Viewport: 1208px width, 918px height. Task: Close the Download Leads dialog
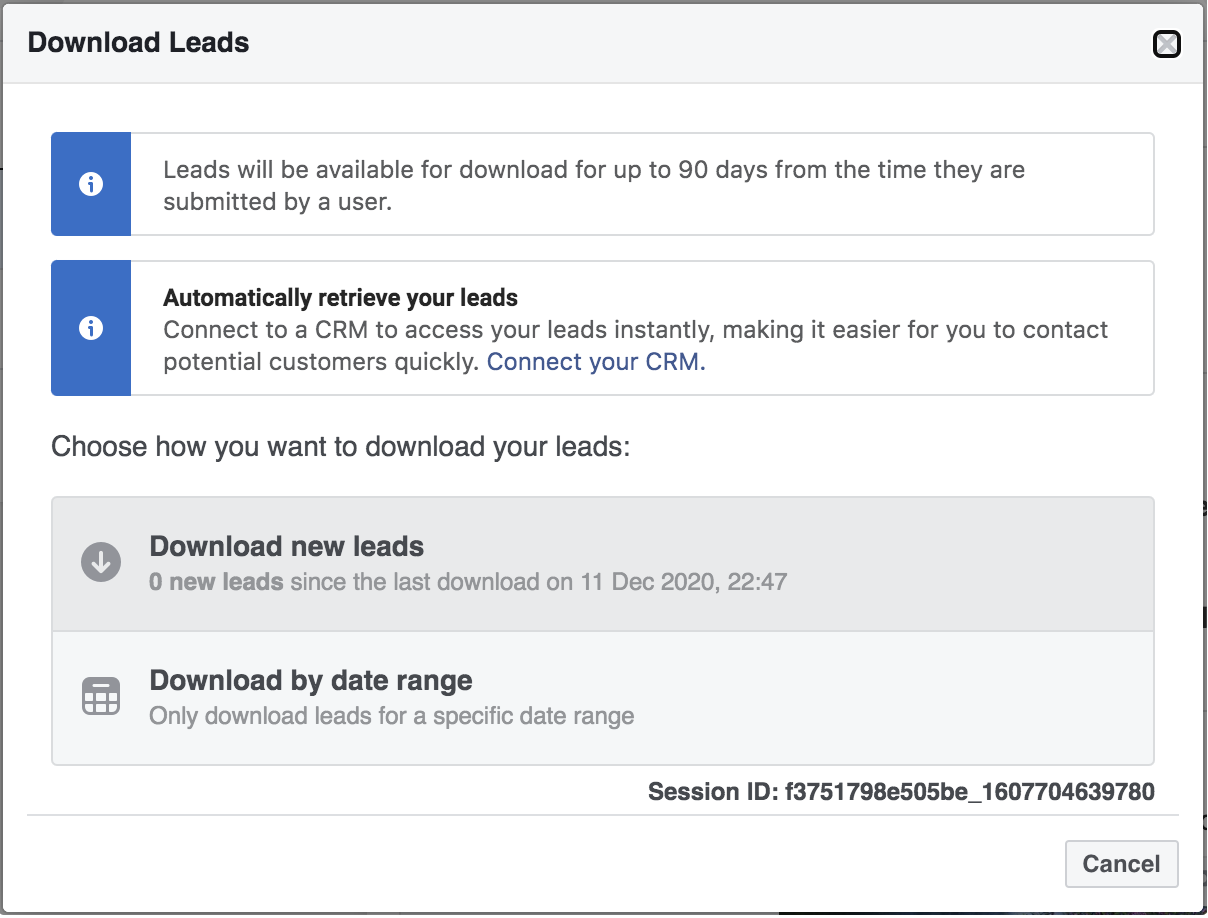(x=1166, y=44)
